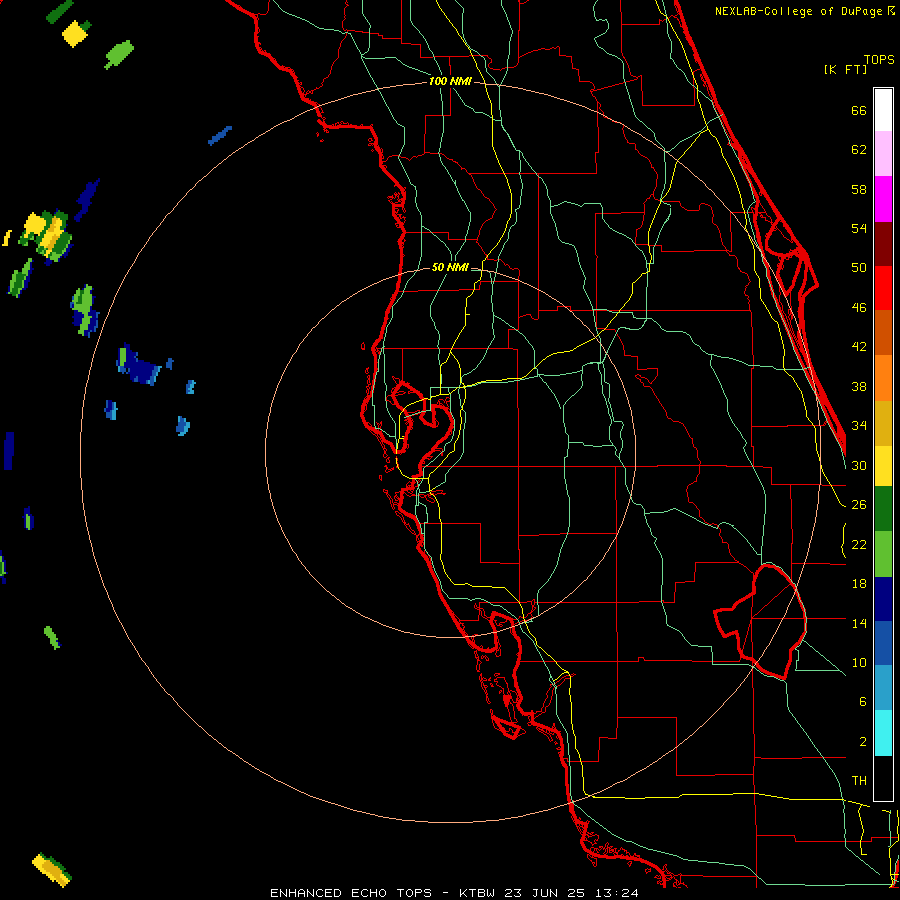This screenshot has width=900, height=900.
Task: Click legend value 30
Action: 859,465
